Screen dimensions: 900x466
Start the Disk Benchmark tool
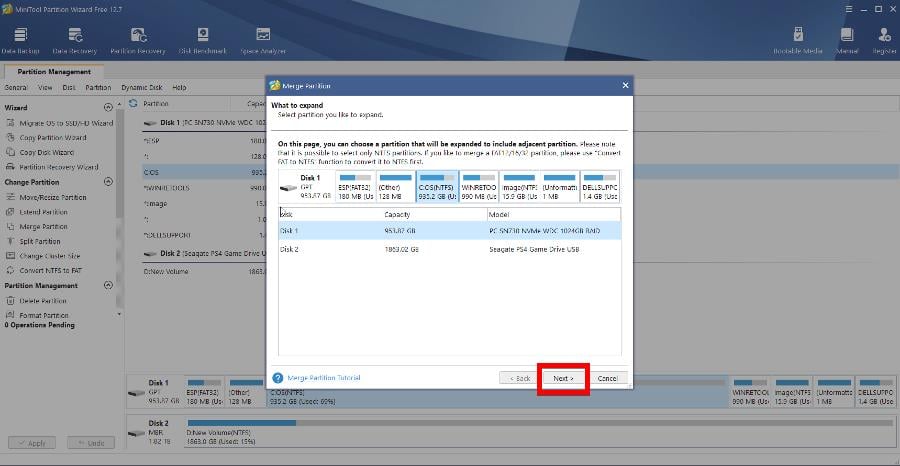[x=202, y=38]
